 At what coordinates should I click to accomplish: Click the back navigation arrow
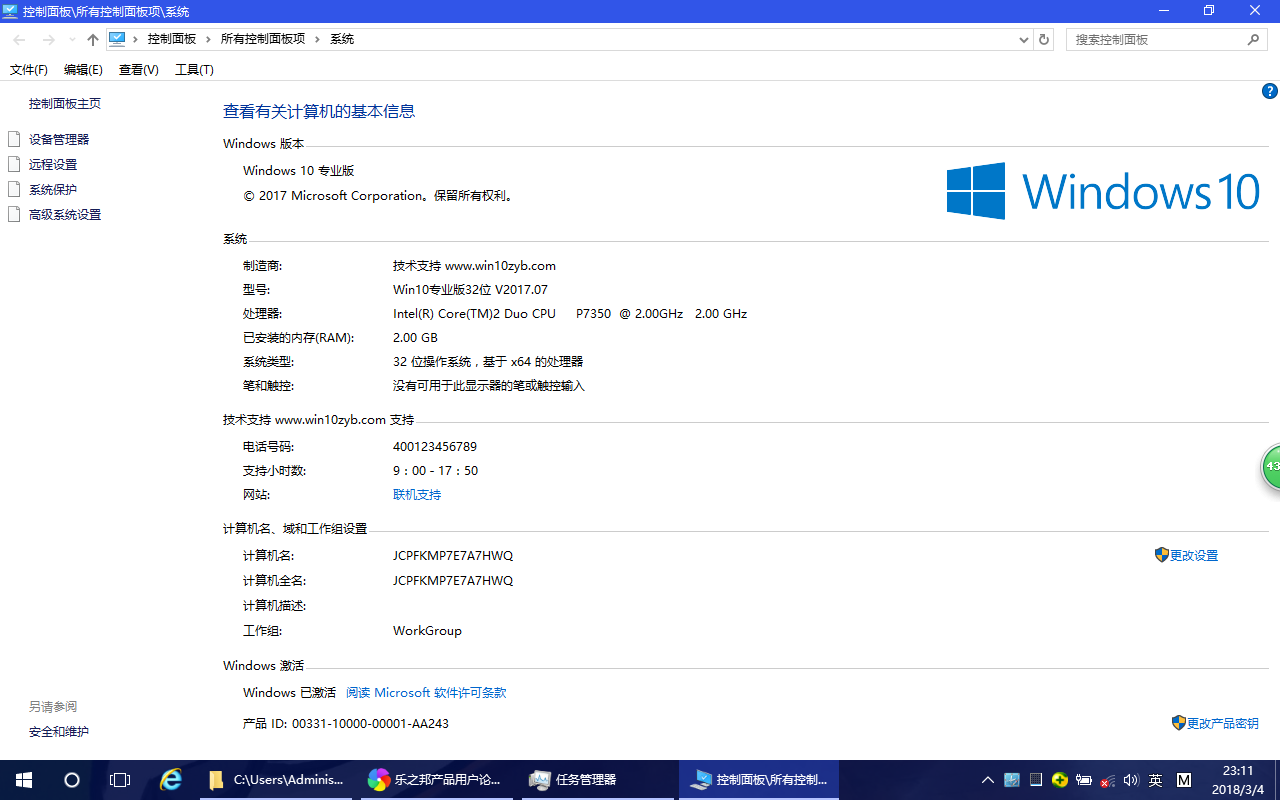click(19, 39)
